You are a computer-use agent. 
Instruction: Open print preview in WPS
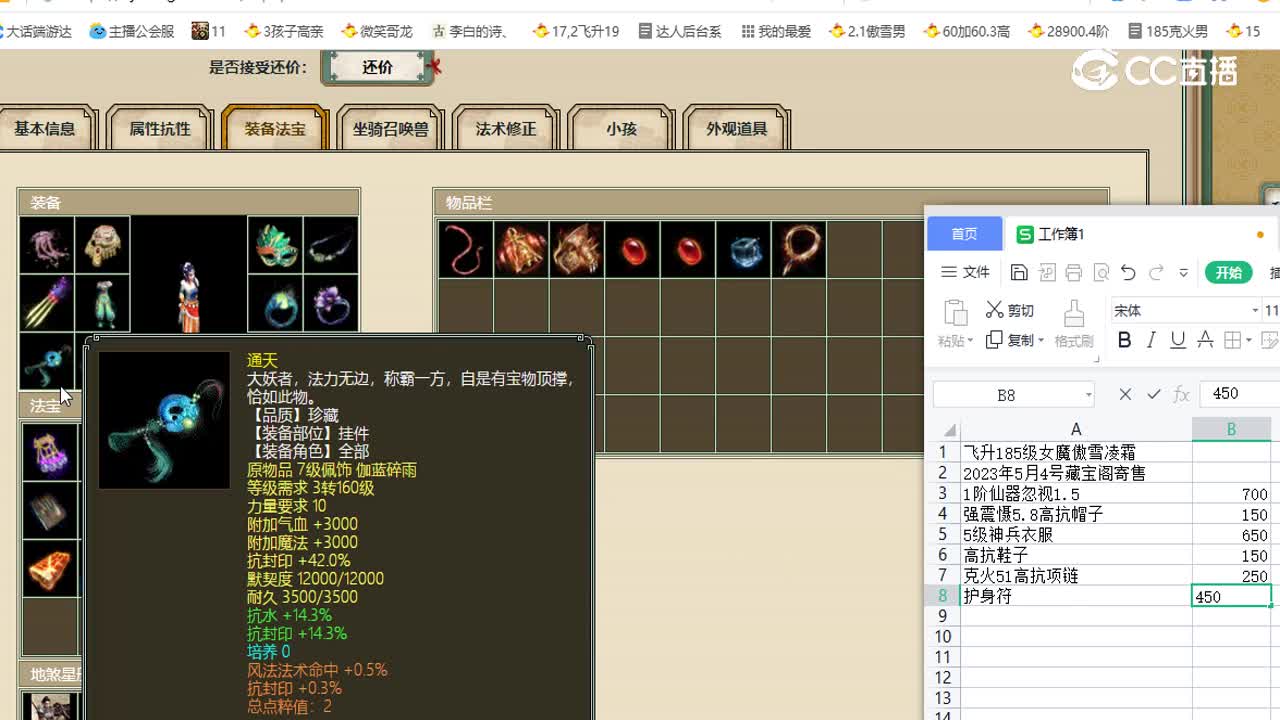pyautogui.click(x=1101, y=273)
